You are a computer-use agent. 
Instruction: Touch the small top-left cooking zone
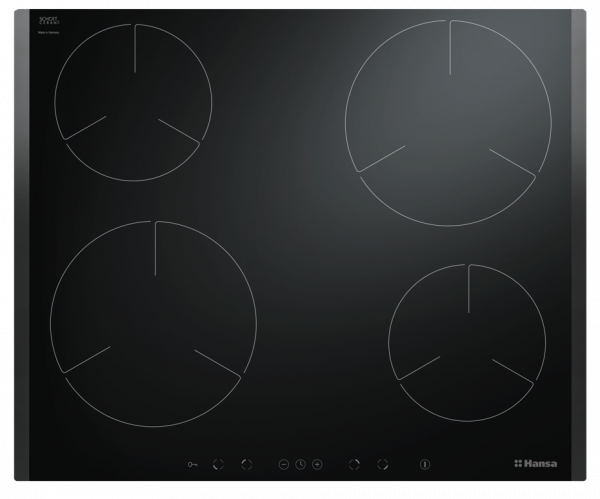click(x=132, y=104)
